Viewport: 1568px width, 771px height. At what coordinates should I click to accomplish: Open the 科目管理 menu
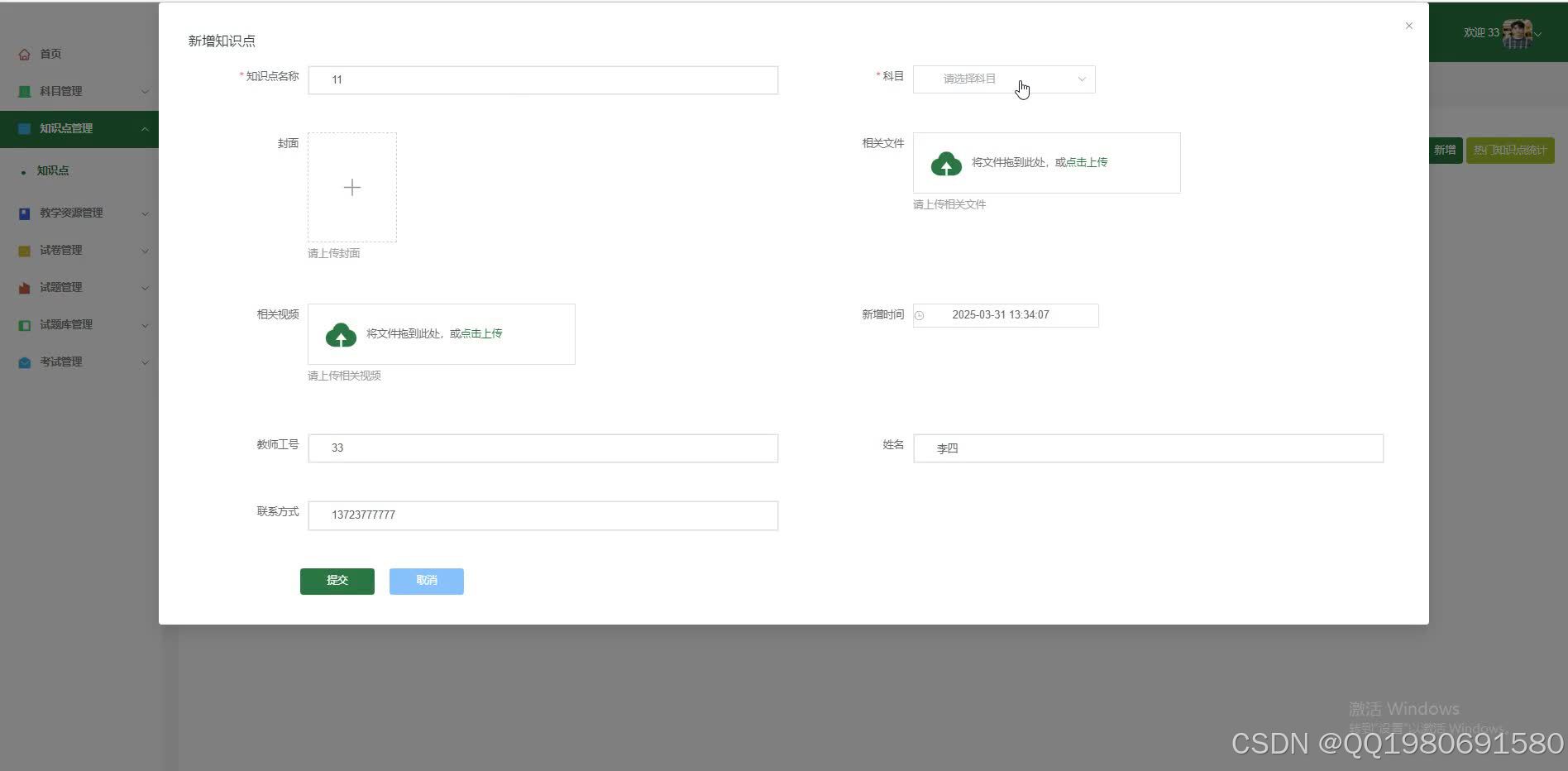pos(79,91)
